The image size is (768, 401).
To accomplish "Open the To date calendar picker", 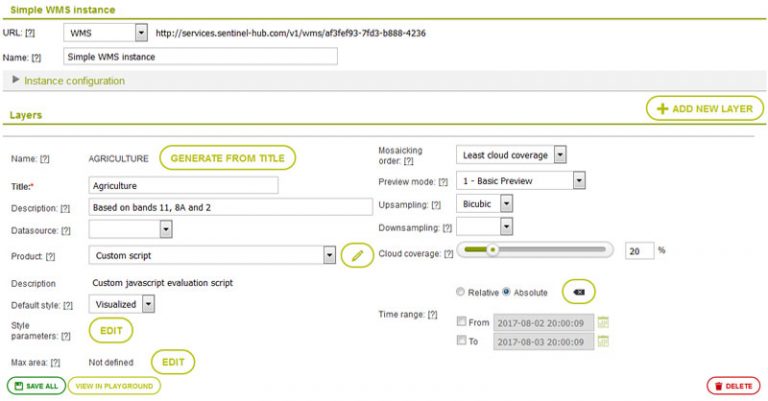I will point(603,341).
